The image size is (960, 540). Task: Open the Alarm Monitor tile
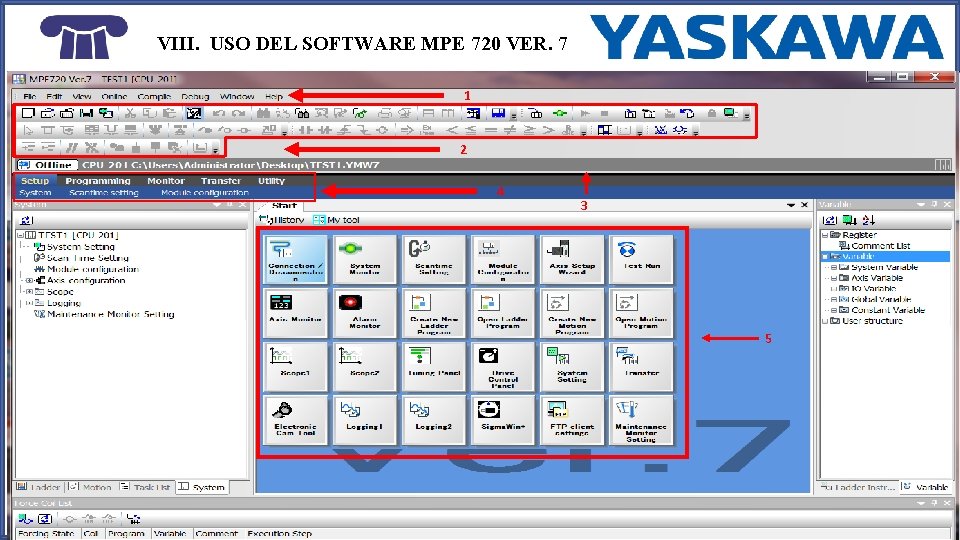tap(365, 313)
